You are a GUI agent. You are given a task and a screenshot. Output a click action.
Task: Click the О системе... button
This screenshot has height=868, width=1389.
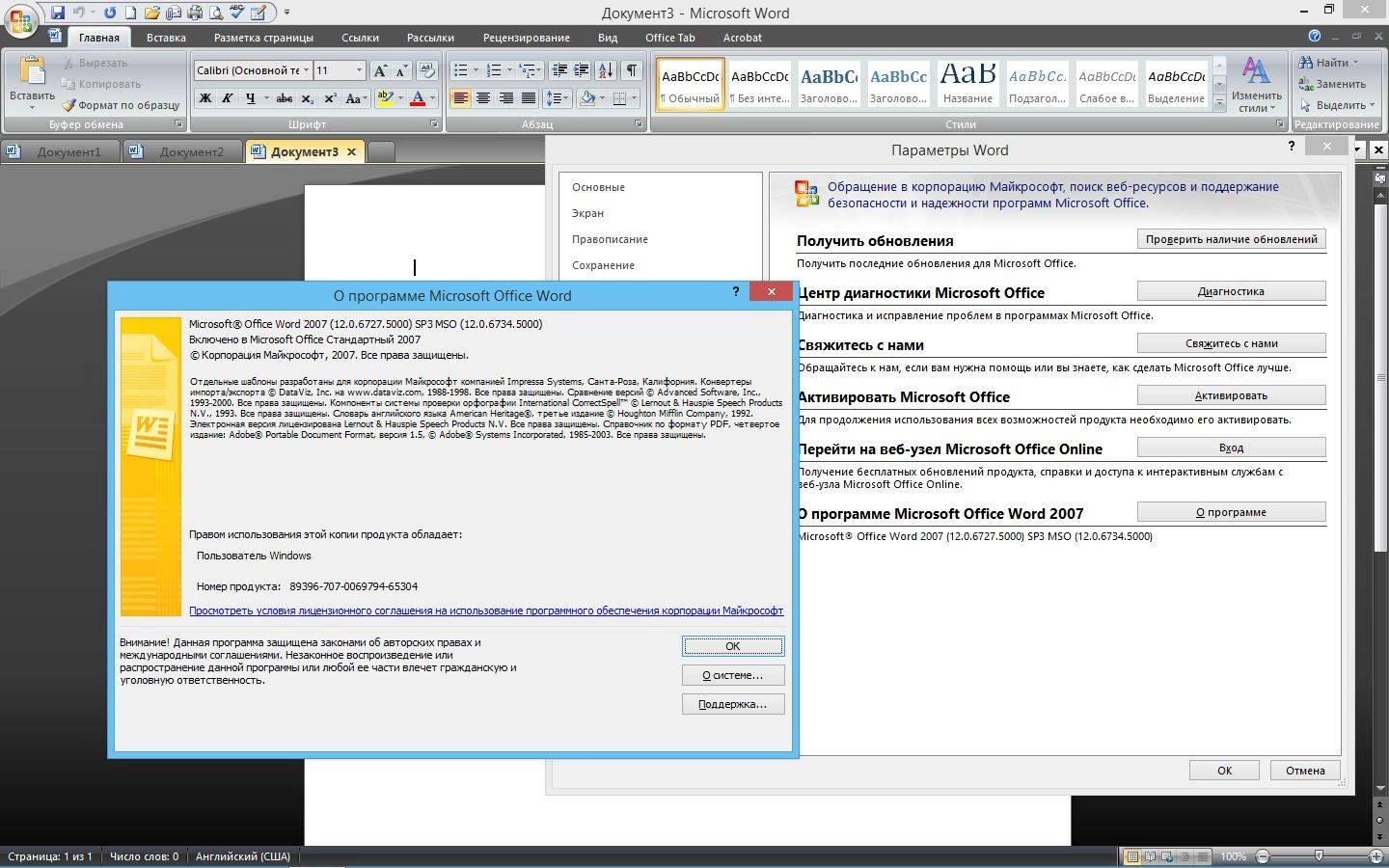tap(733, 675)
